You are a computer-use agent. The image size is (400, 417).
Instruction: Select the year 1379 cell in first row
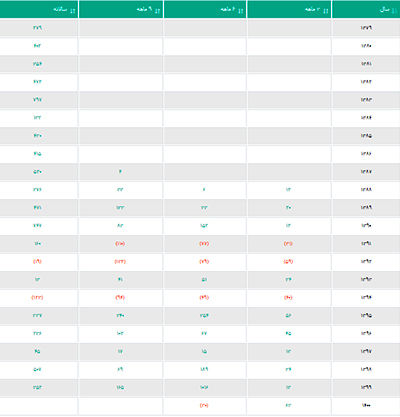click(366, 28)
